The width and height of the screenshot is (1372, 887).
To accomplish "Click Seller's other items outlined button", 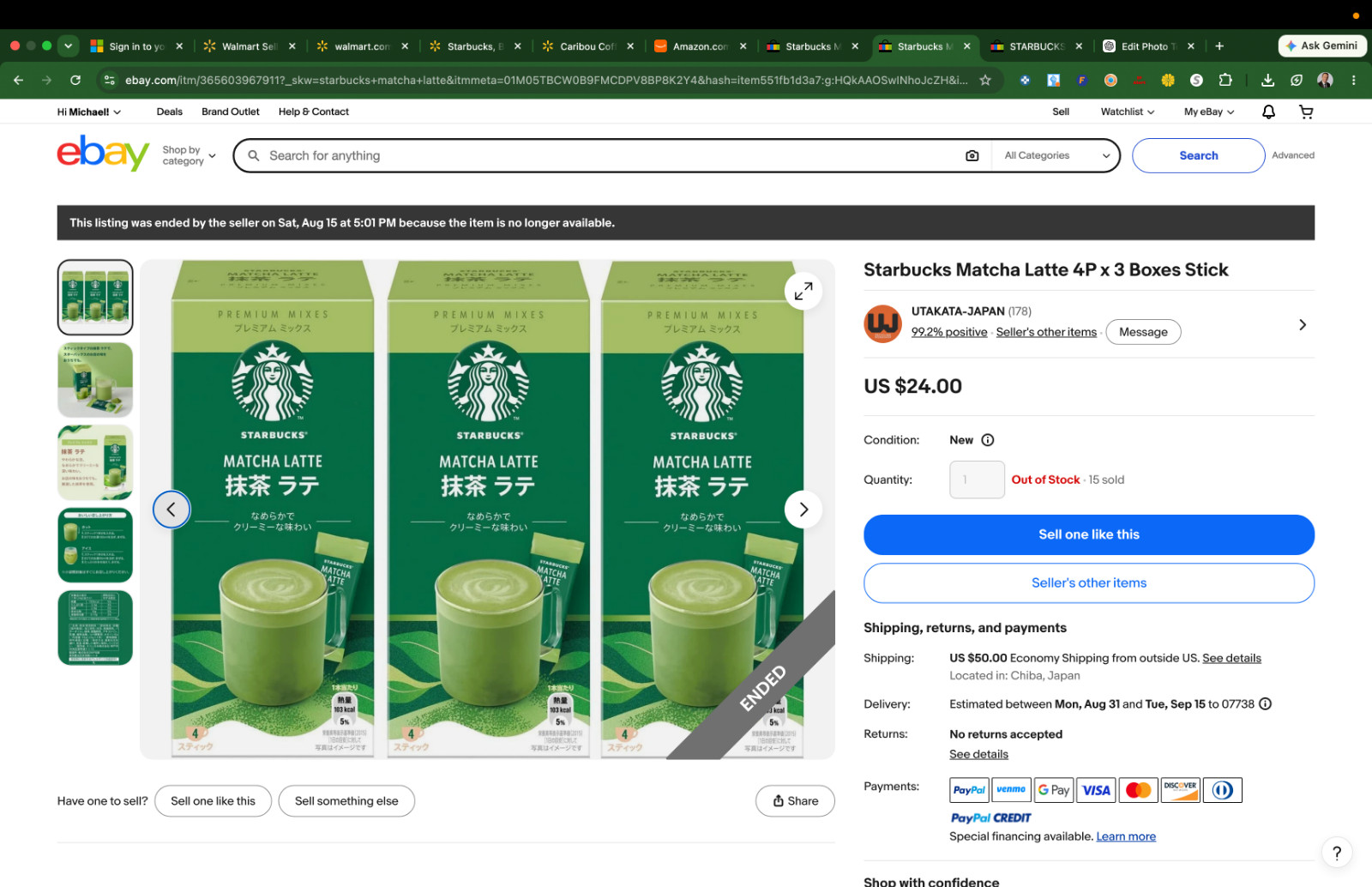I will click(1089, 583).
